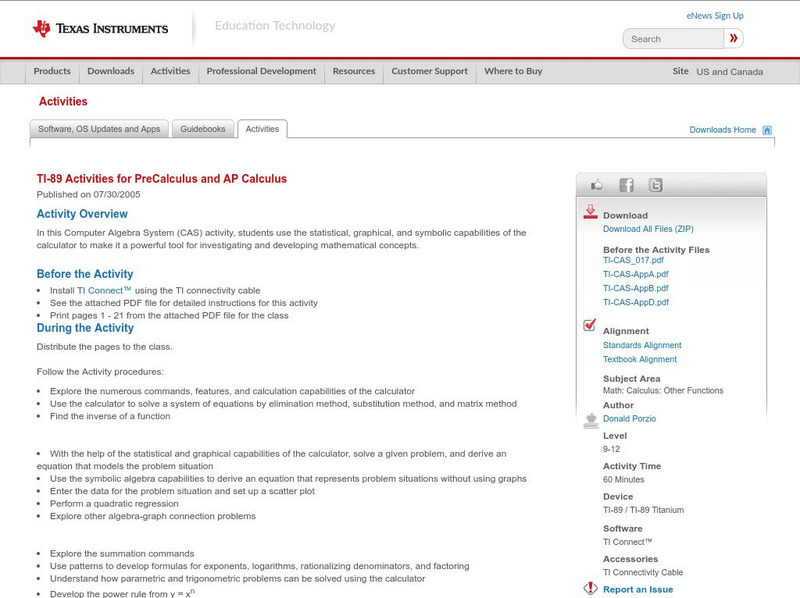Click the search submit arrow button
Image resolution: width=800 pixels, height=598 pixels.
pyautogui.click(x=734, y=38)
